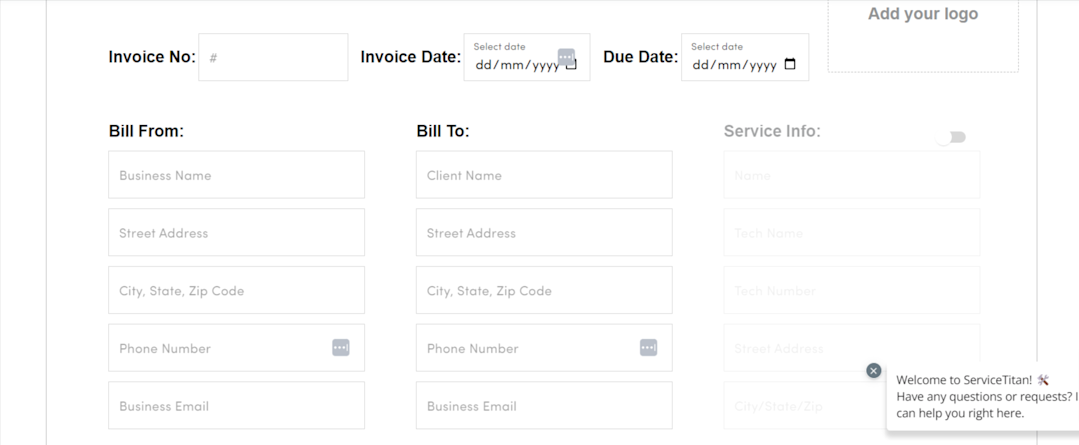Open the Welcome to ServiceTitan chat message
Viewport: 1079px width, 445px height.
click(984, 397)
